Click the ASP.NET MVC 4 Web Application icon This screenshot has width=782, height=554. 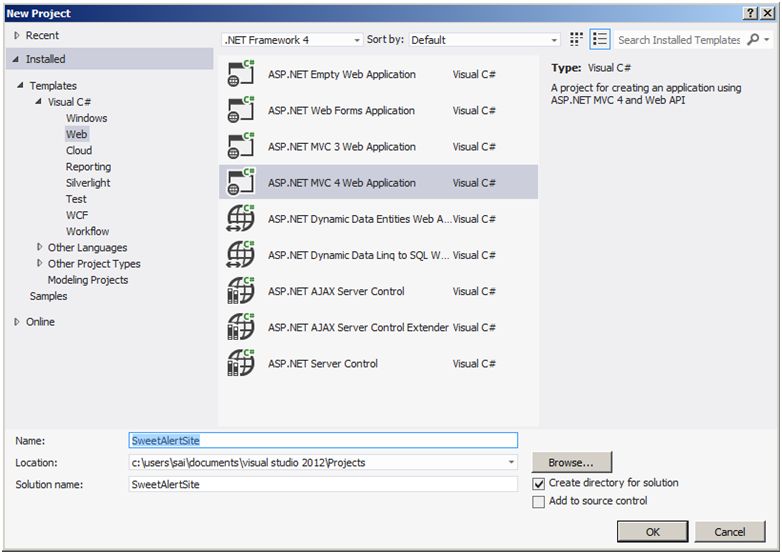(241, 183)
